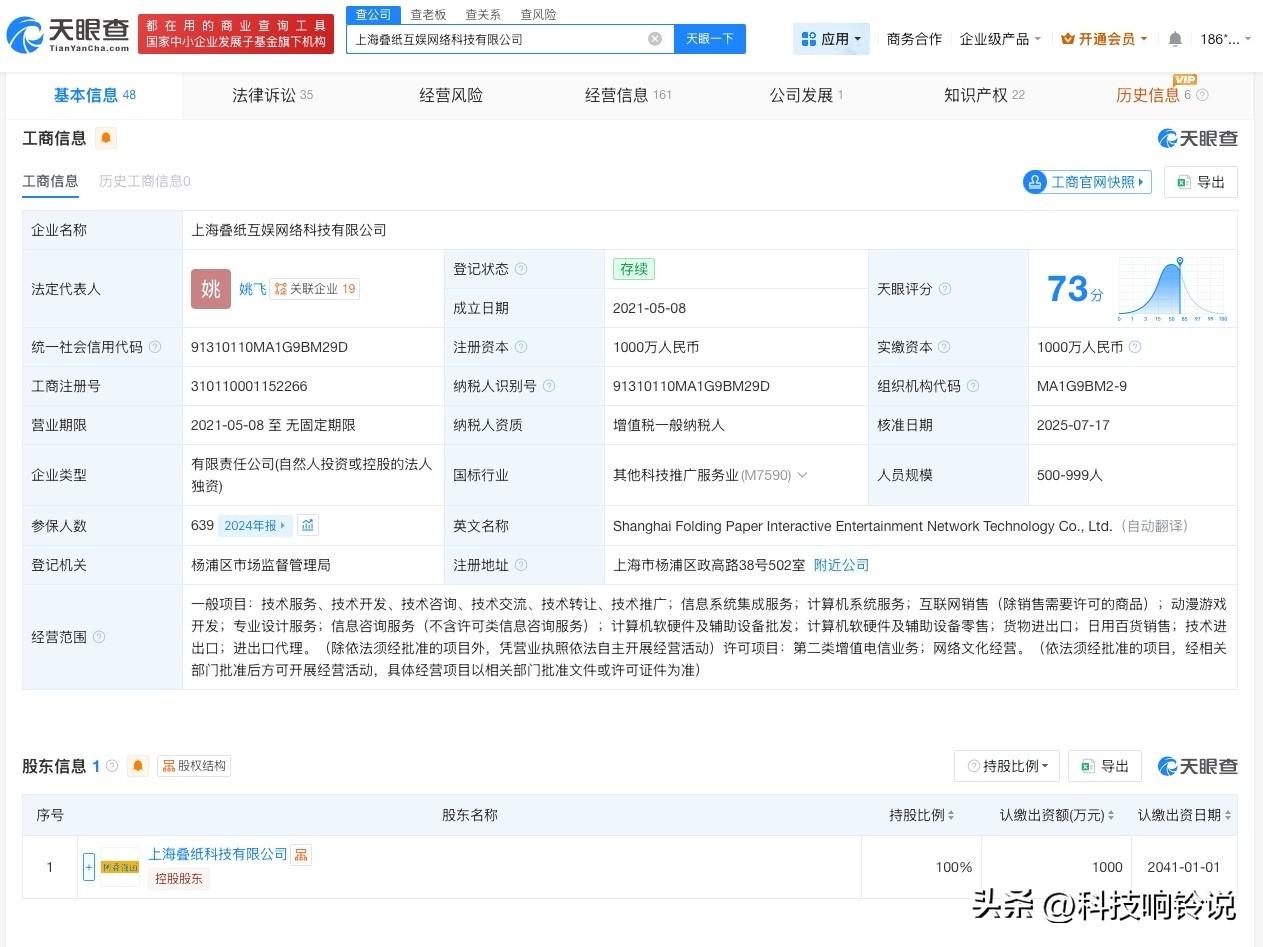Image resolution: width=1263 pixels, height=947 pixels.
Task: Switch to 查关系 search tab
Action: coord(483,14)
